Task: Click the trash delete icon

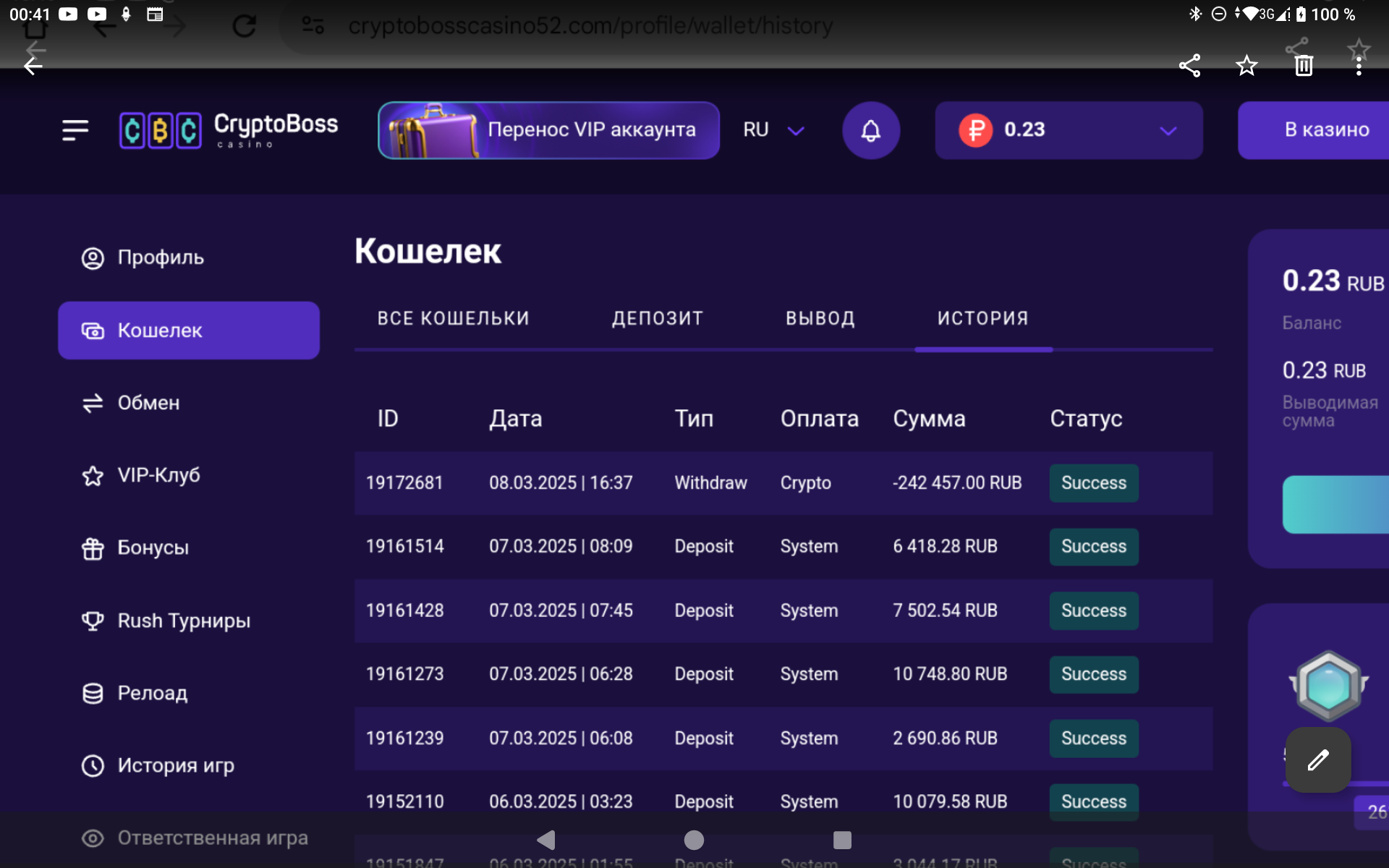Action: pos(1304,66)
